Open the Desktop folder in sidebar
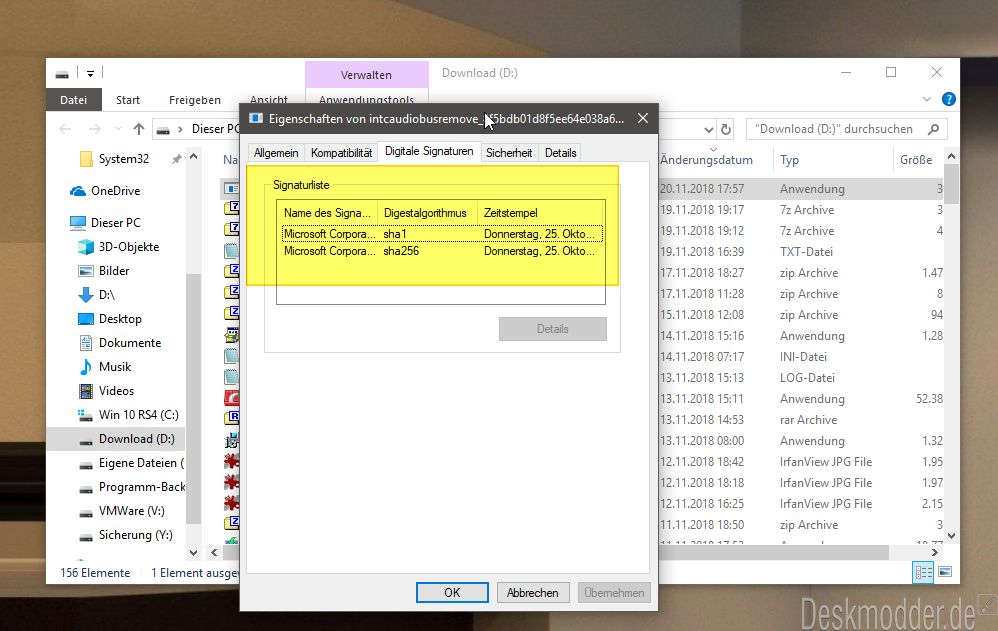 (120, 319)
